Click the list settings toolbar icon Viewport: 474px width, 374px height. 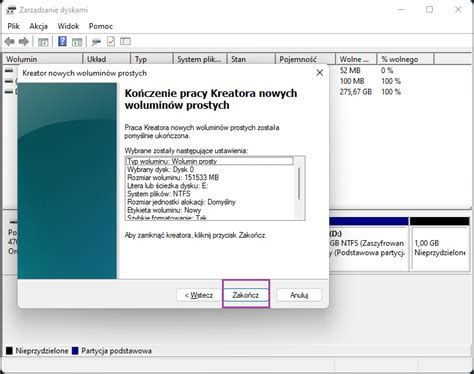click(x=125, y=41)
